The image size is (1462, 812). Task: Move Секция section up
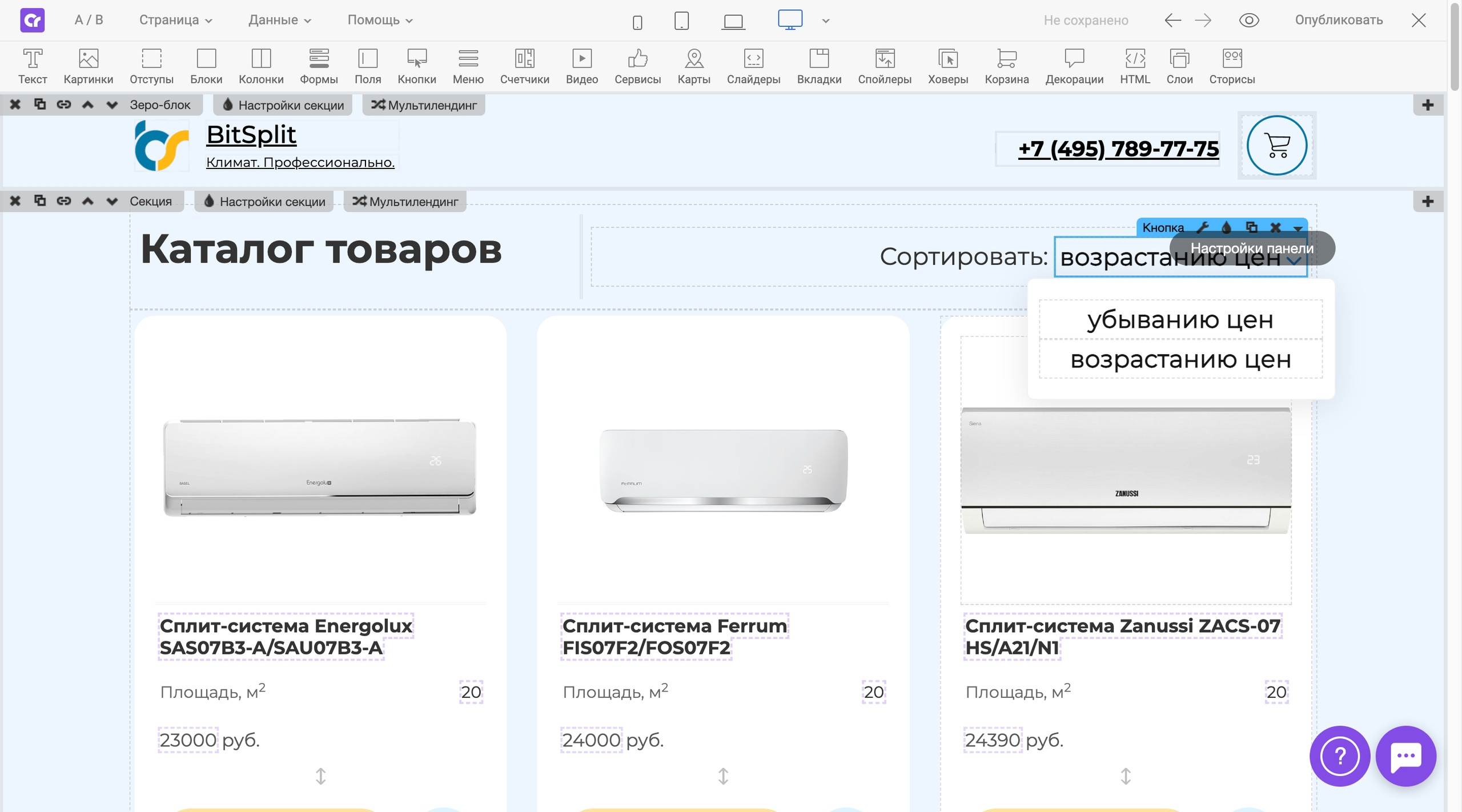(x=88, y=201)
